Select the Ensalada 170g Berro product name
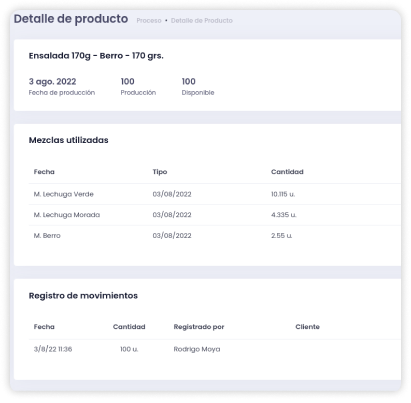 click(x=96, y=56)
